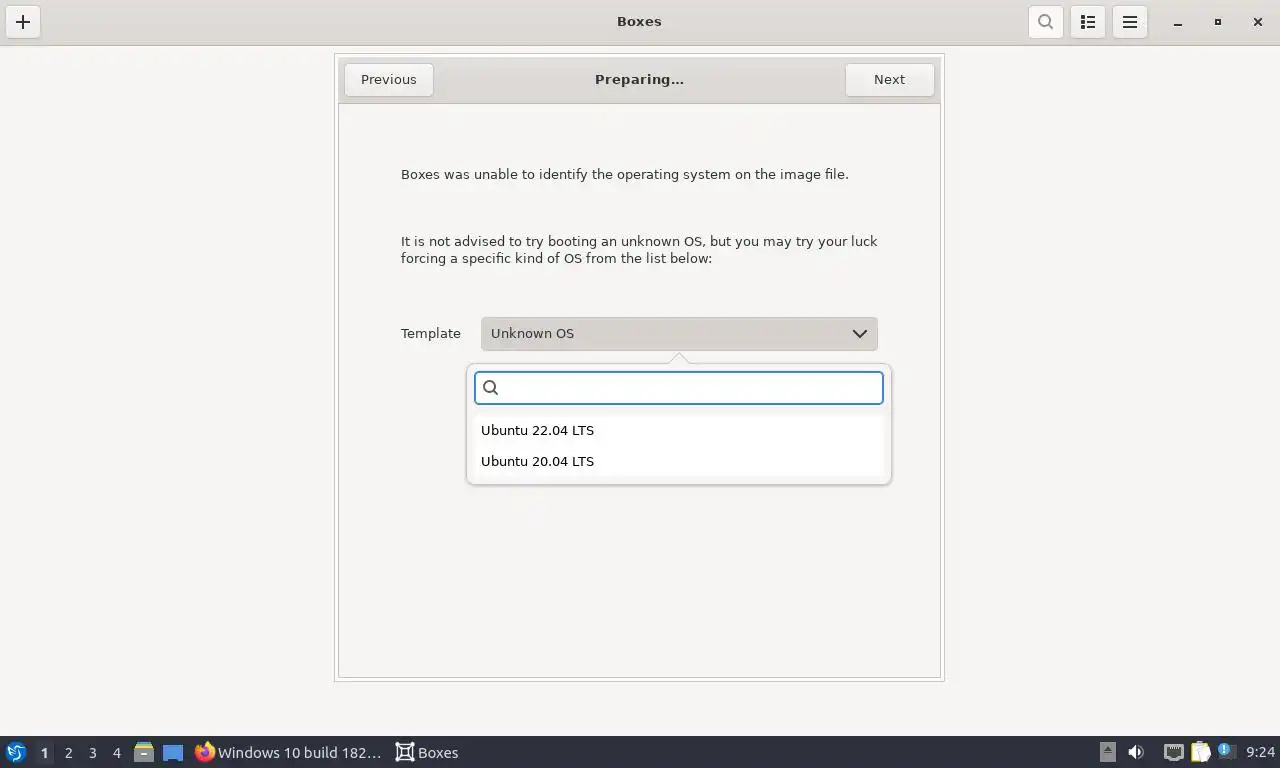
Task: Choose Ubuntu 20.04 LTS template
Action: click(x=679, y=461)
